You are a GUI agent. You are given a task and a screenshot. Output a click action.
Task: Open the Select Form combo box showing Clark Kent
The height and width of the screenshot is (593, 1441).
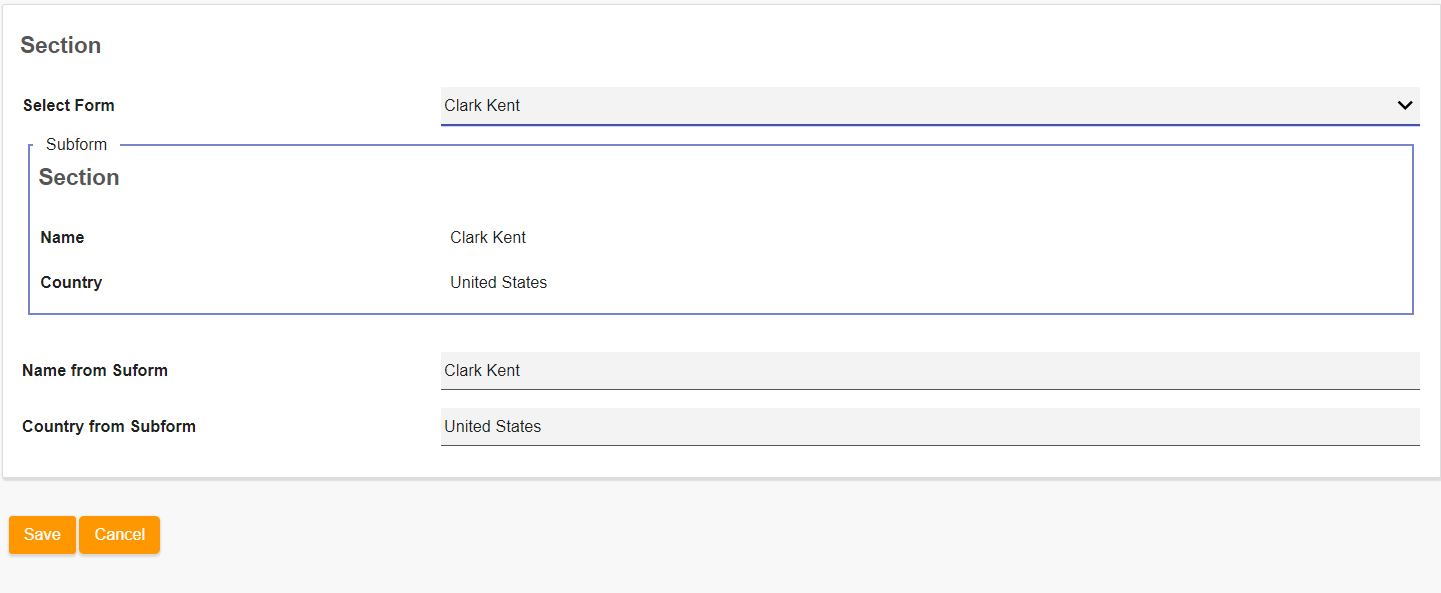coord(900,105)
